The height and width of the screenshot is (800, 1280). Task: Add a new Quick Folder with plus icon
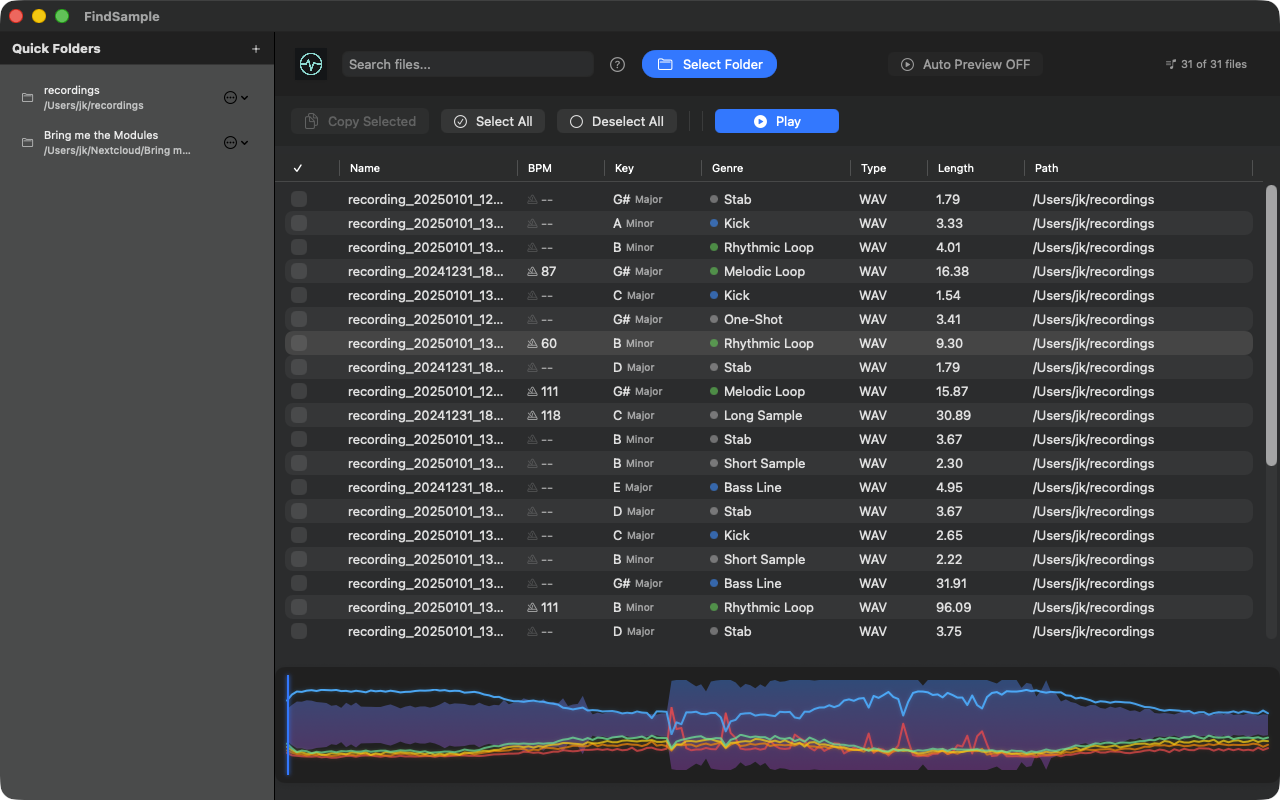(x=256, y=49)
